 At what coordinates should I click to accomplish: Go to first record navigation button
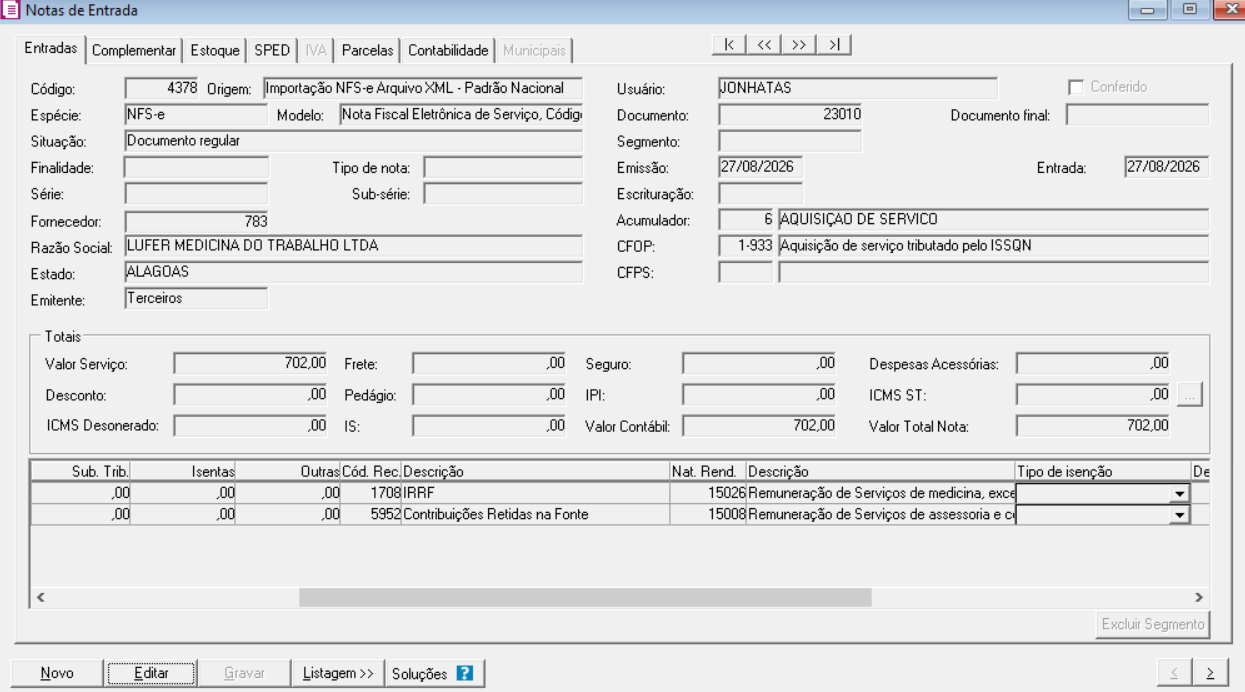(x=729, y=45)
